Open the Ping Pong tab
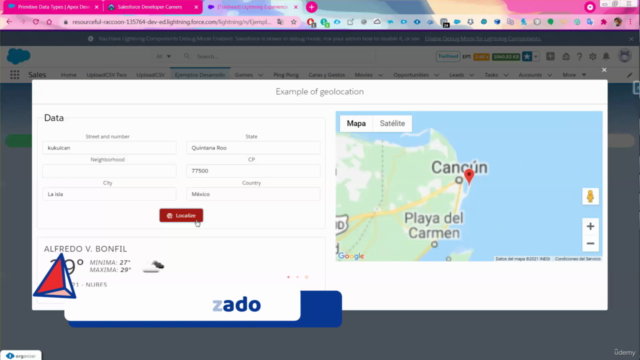Image resolution: width=640 pixels, height=360 pixels. (286, 75)
